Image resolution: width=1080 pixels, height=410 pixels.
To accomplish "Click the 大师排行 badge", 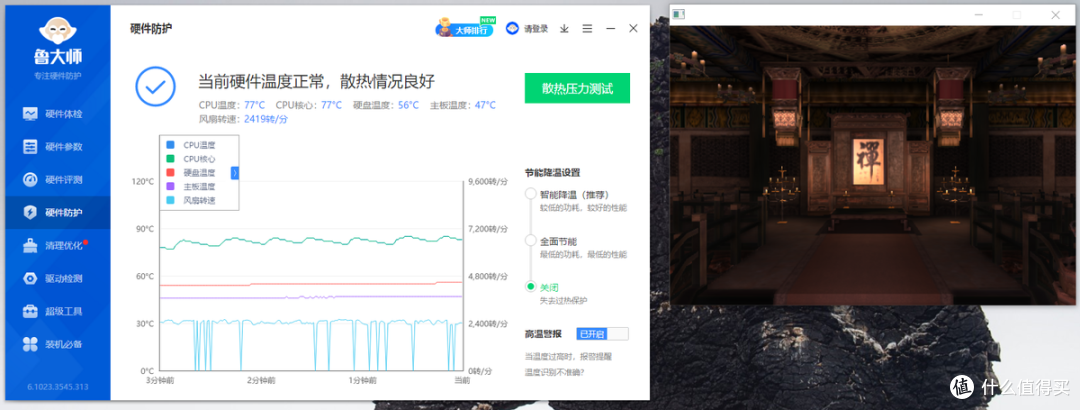I will coord(466,28).
